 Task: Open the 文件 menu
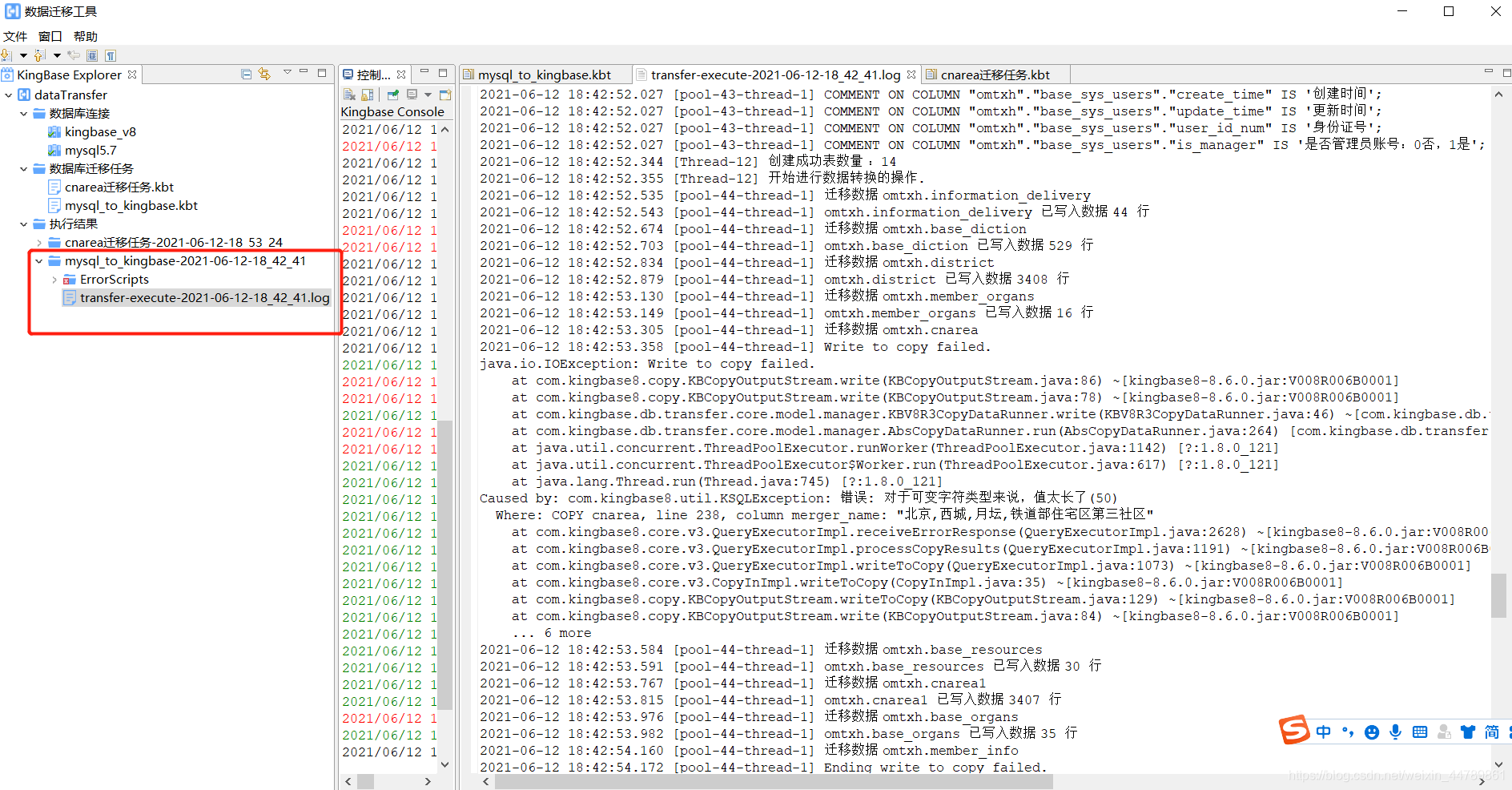[x=15, y=36]
